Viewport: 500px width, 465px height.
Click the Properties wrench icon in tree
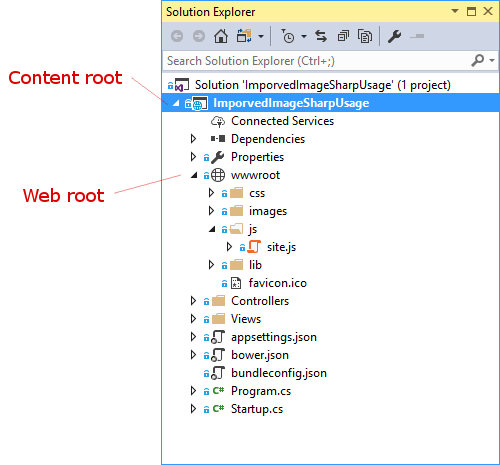point(218,157)
